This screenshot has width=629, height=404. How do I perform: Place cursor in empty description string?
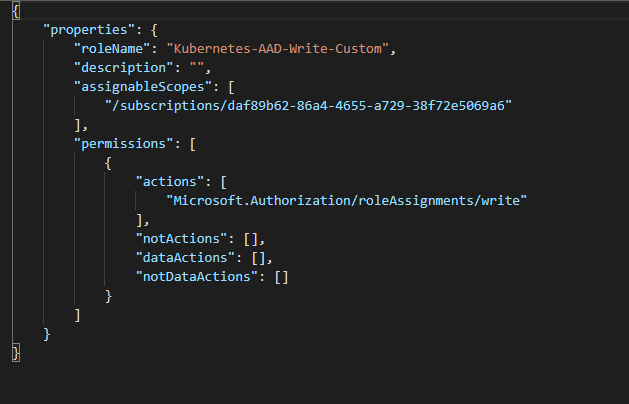point(197,68)
